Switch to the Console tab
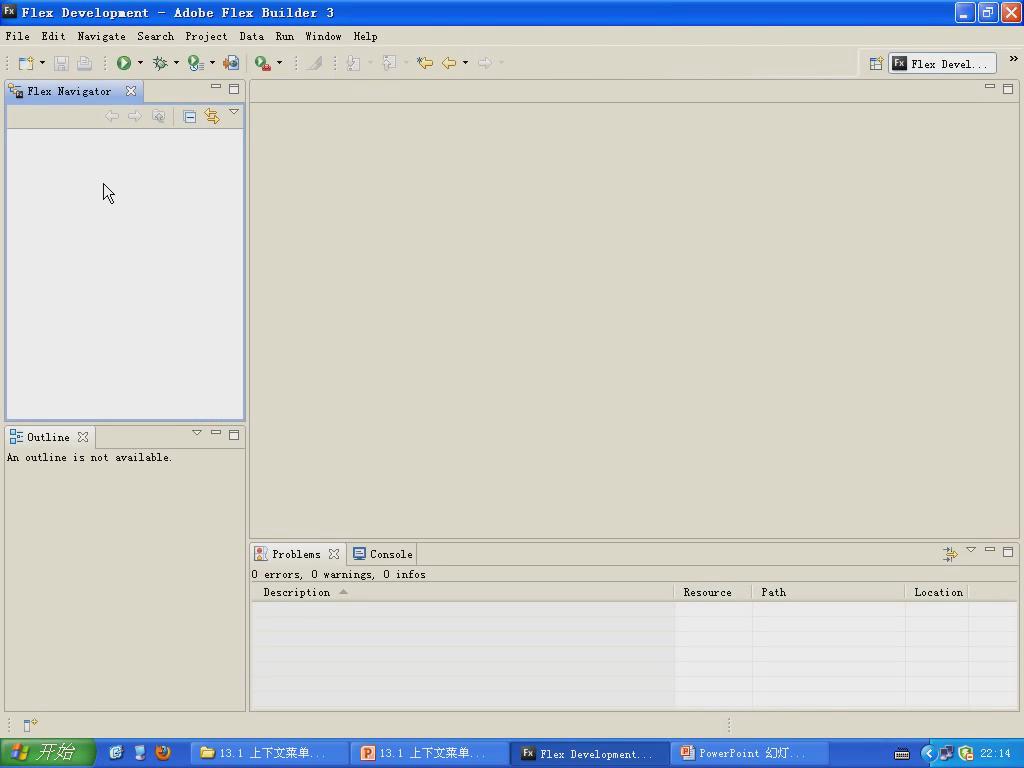 (x=383, y=554)
